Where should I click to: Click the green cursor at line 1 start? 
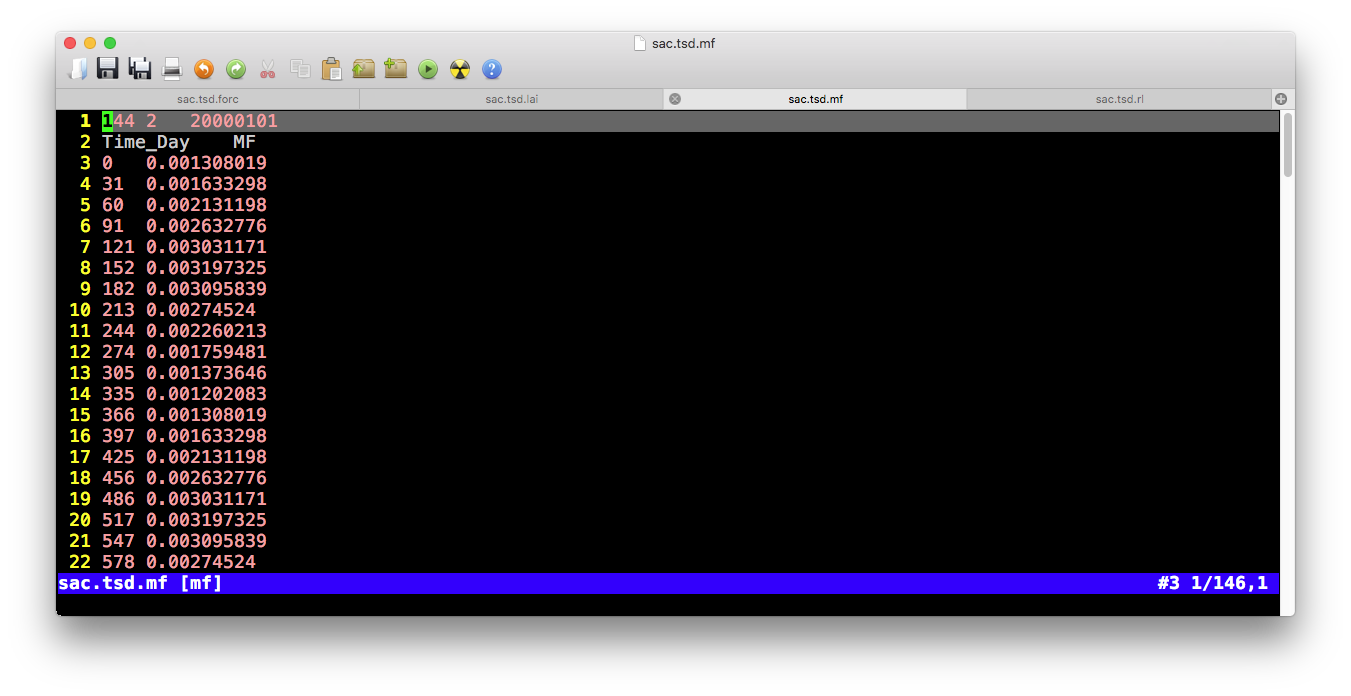point(107,121)
